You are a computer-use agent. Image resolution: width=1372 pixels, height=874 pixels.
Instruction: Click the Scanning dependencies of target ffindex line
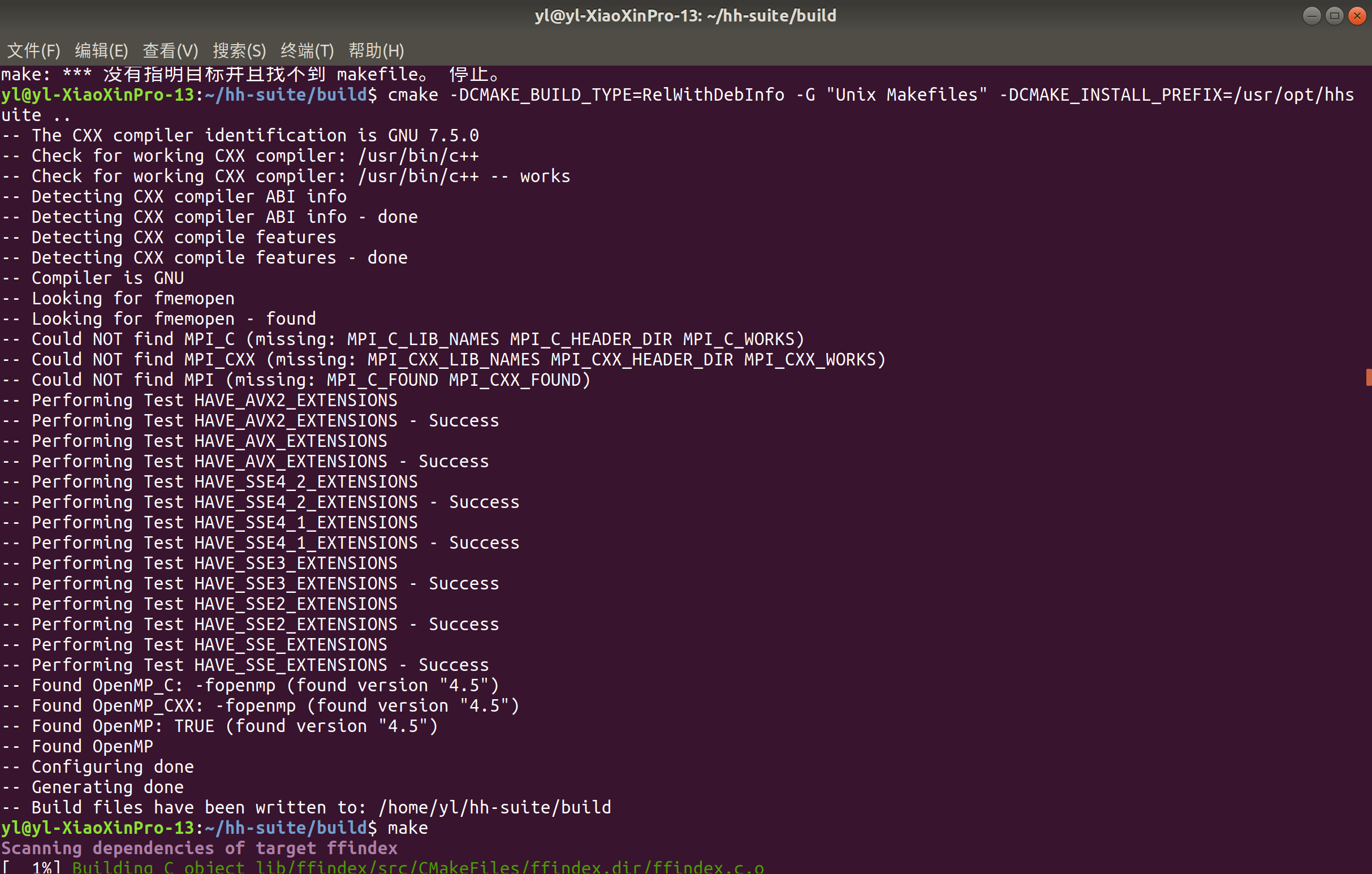tap(199, 849)
